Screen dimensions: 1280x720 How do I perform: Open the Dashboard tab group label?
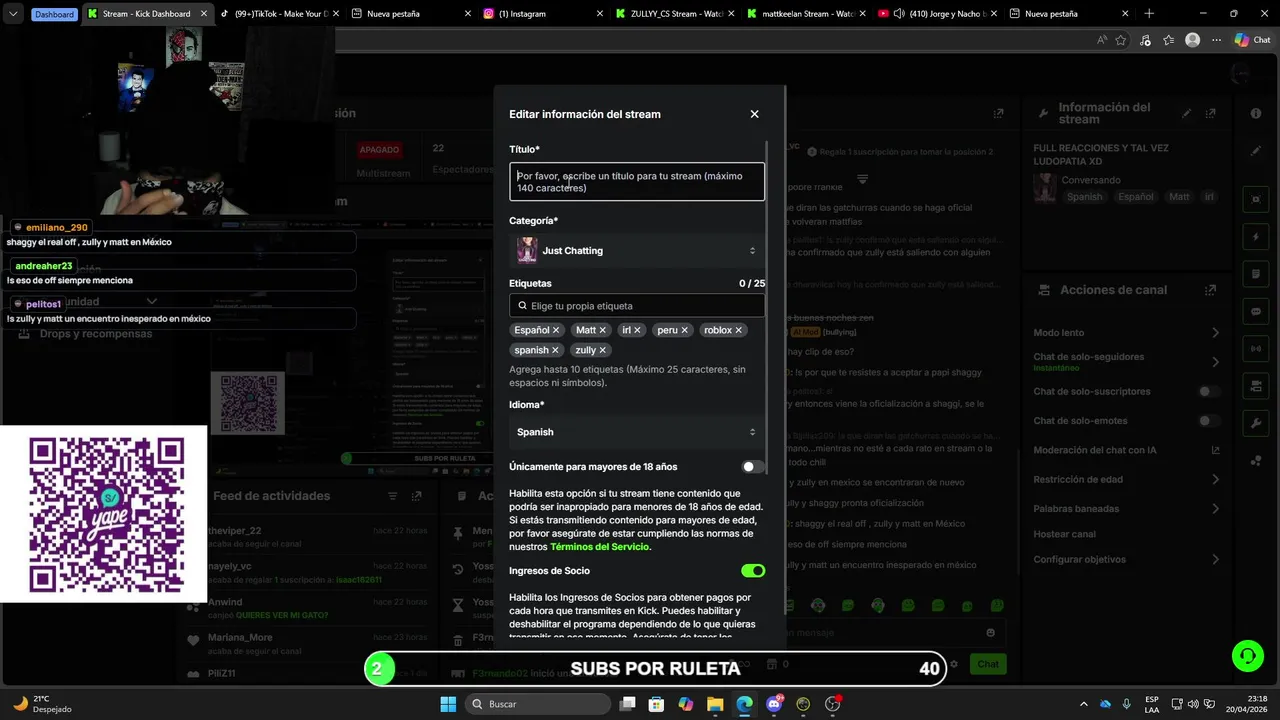[x=54, y=14]
